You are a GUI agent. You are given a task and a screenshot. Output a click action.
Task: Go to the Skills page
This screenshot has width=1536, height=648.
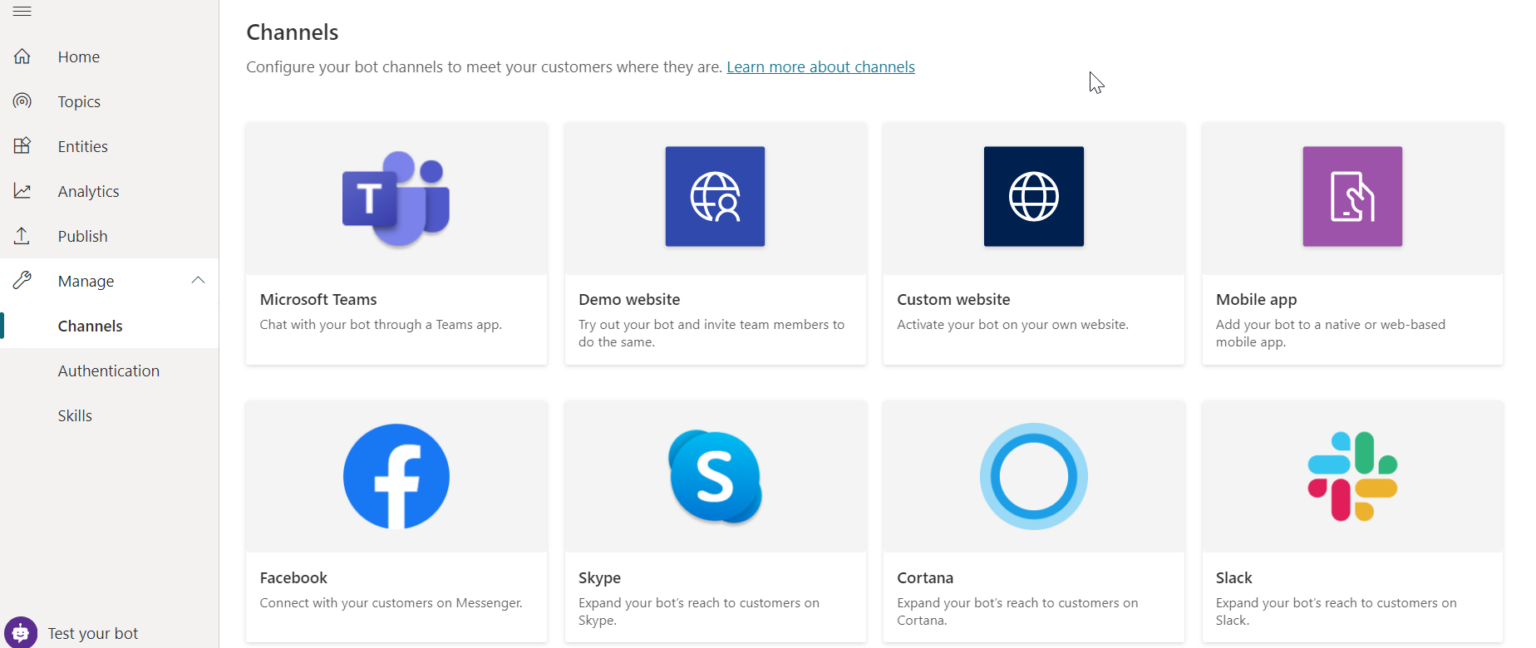point(75,415)
